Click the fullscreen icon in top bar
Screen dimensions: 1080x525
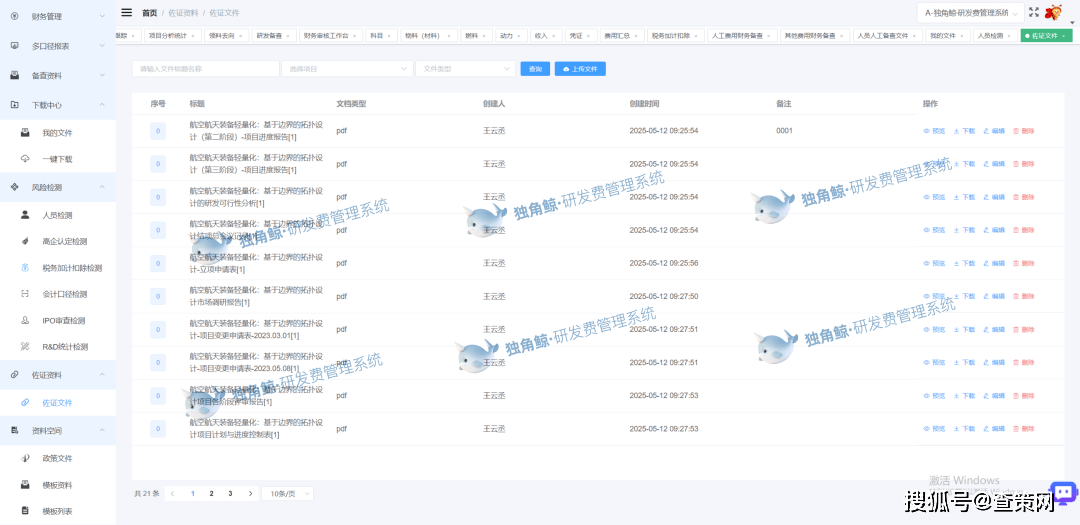point(1034,12)
